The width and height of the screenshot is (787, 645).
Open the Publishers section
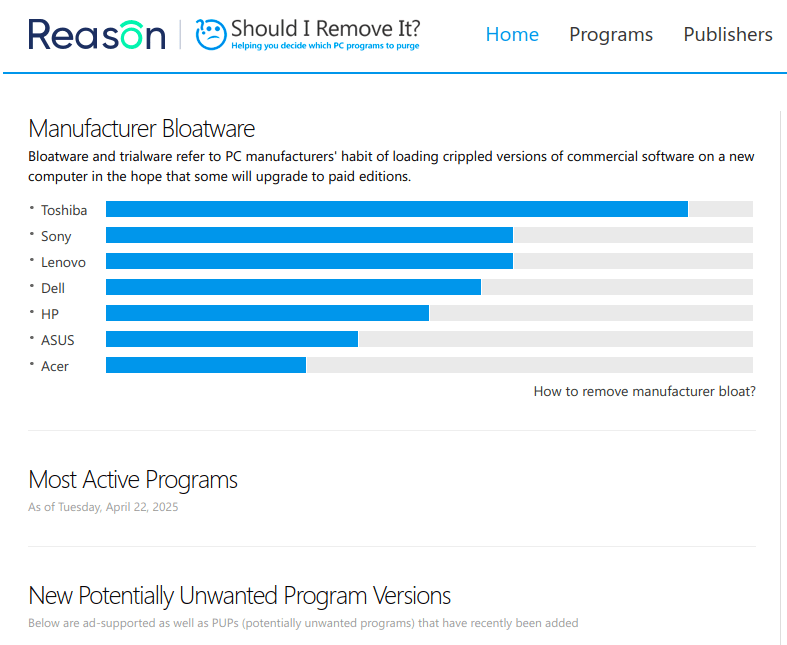[x=728, y=34]
